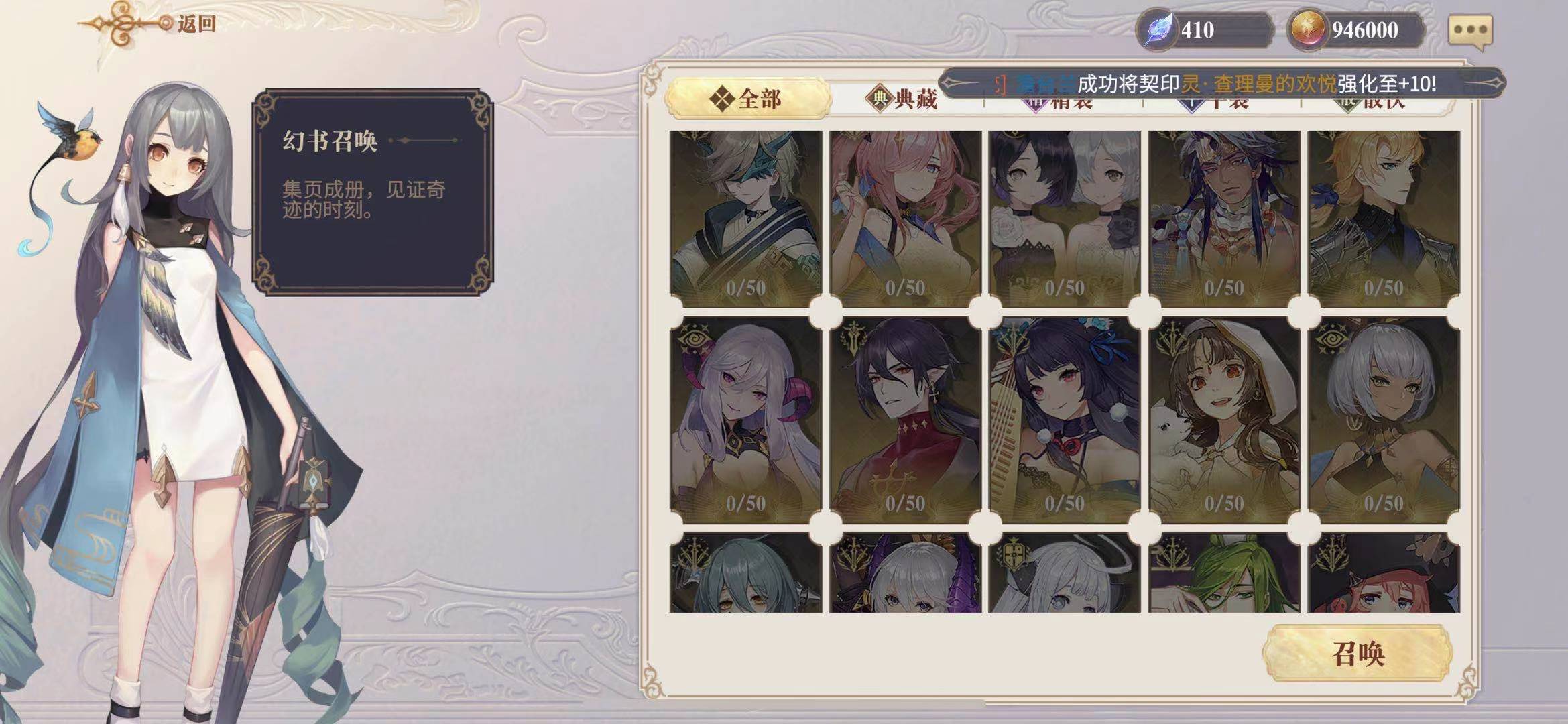Select the blond armored knight card

tap(1384, 219)
